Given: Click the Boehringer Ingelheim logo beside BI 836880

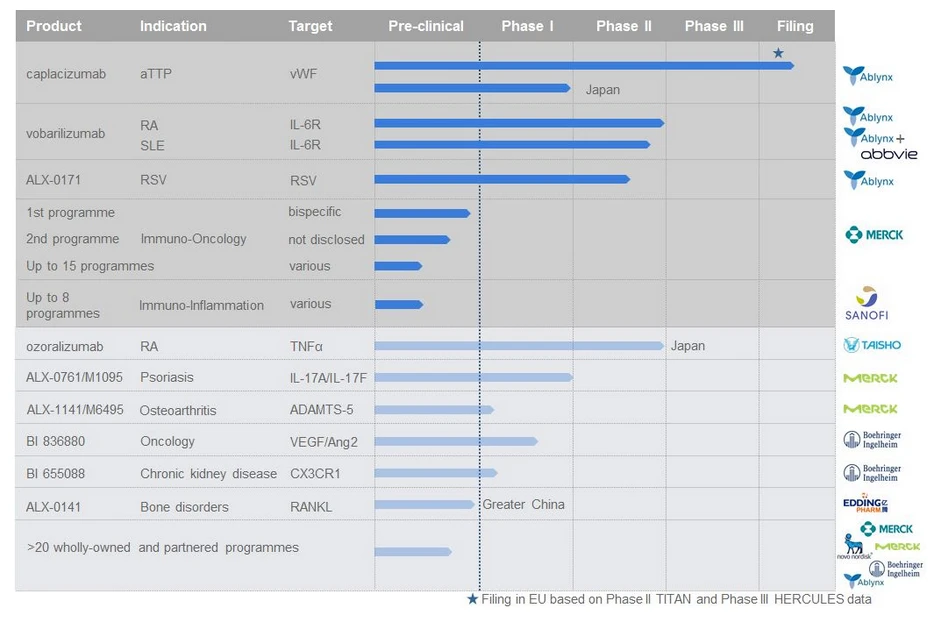Looking at the screenshot, I should tap(872, 440).
